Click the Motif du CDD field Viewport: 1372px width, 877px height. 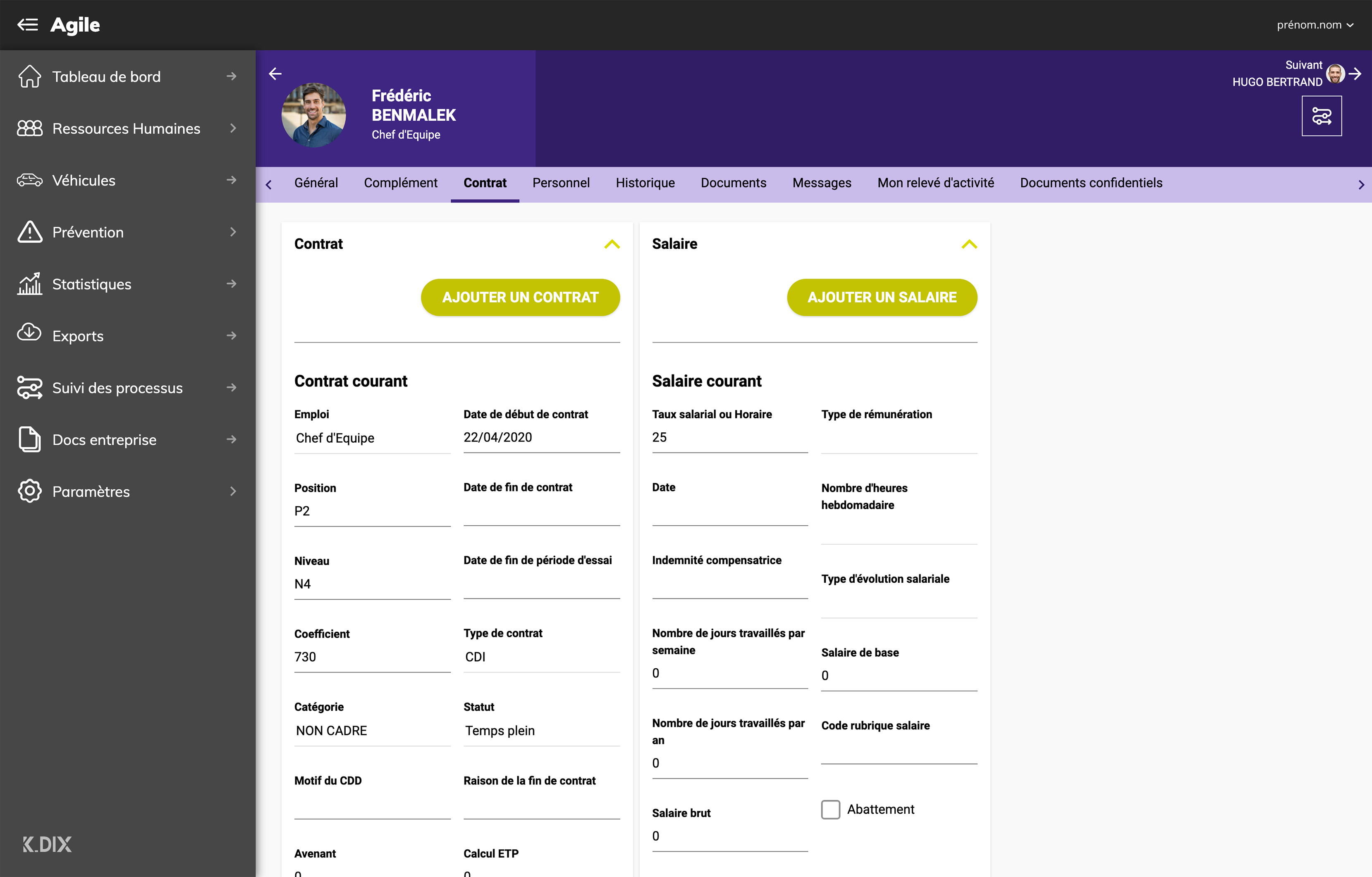pyautogui.click(x=372, y=804)
